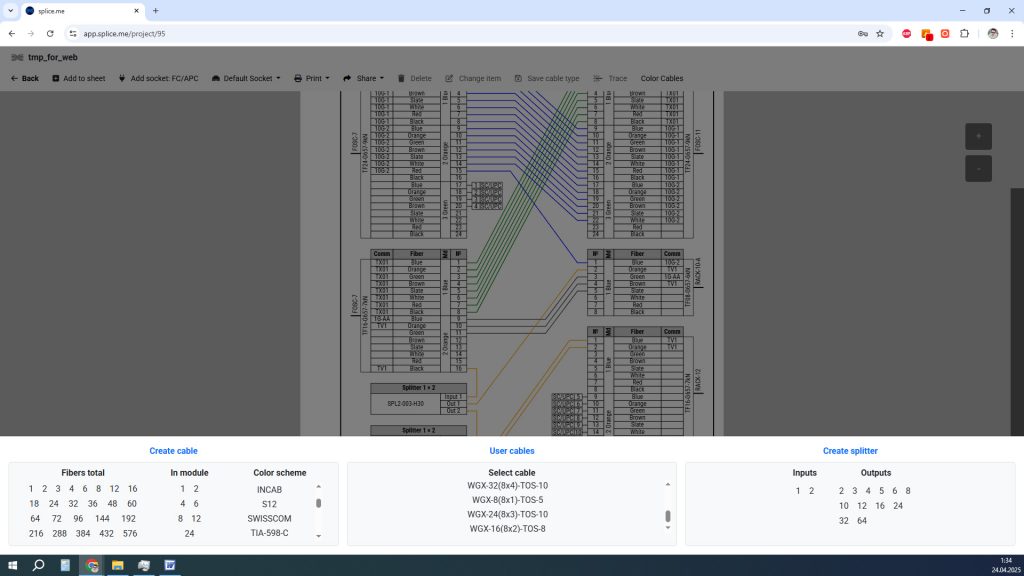Viewport: 1024px width, 576px height.
Task: Select cable WGX-32(8x4)-TOS-10
Action: coord(507,486)
